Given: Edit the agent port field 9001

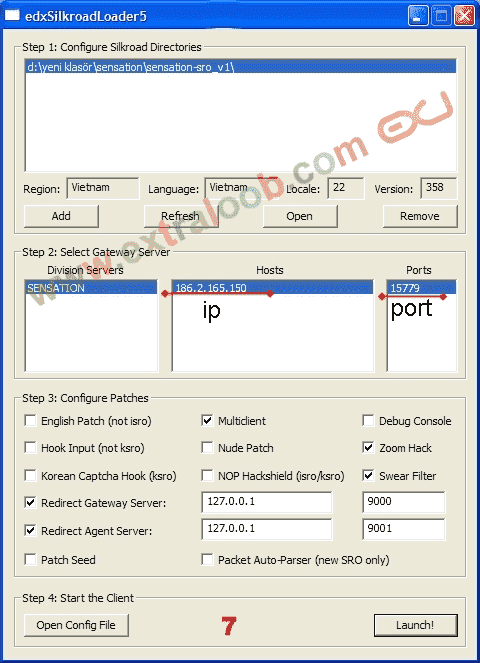Looking at the screenshot, I should point(403,529).
